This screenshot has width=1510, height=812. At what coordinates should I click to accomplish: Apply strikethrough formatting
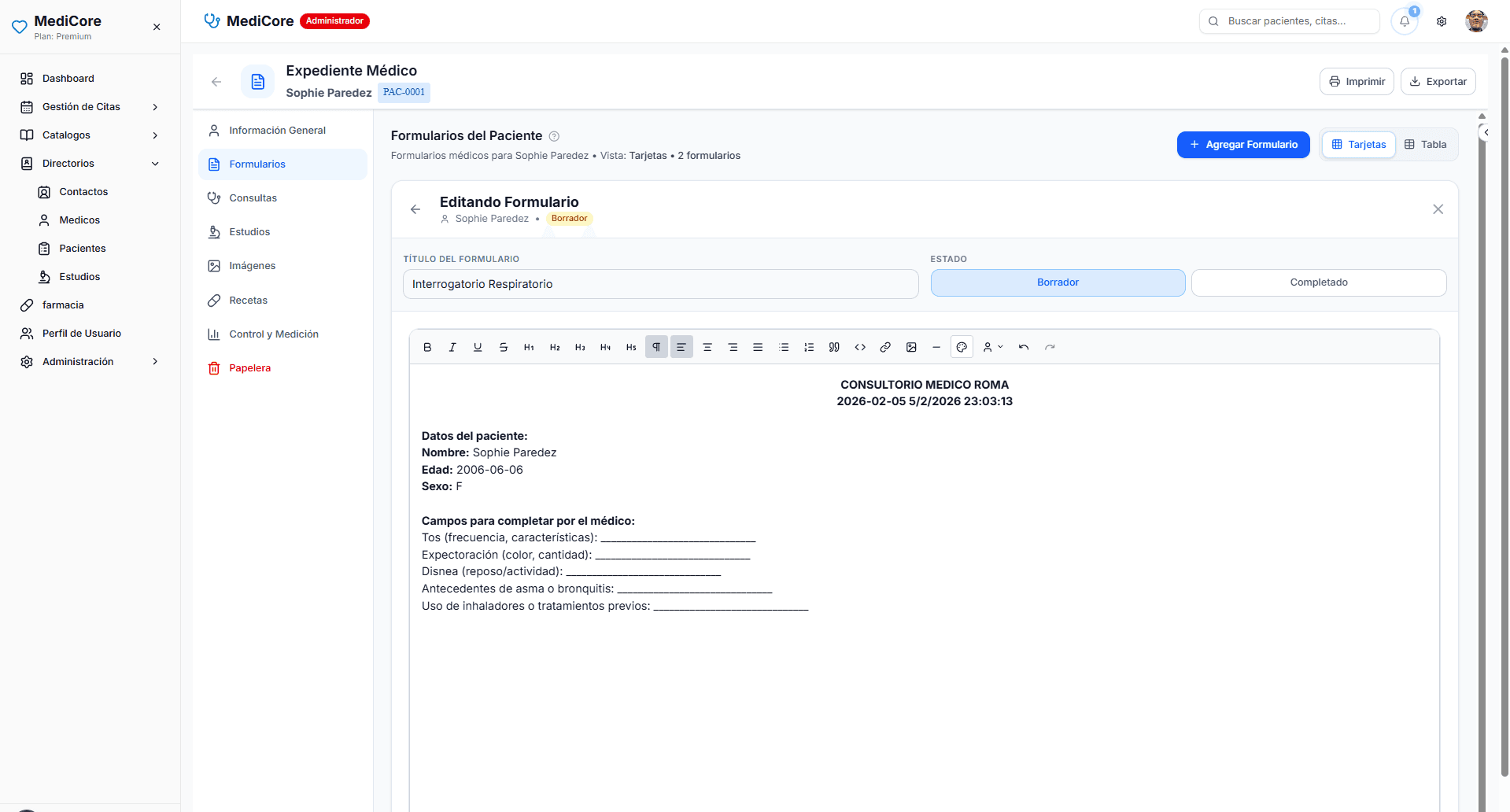[504, 347]
